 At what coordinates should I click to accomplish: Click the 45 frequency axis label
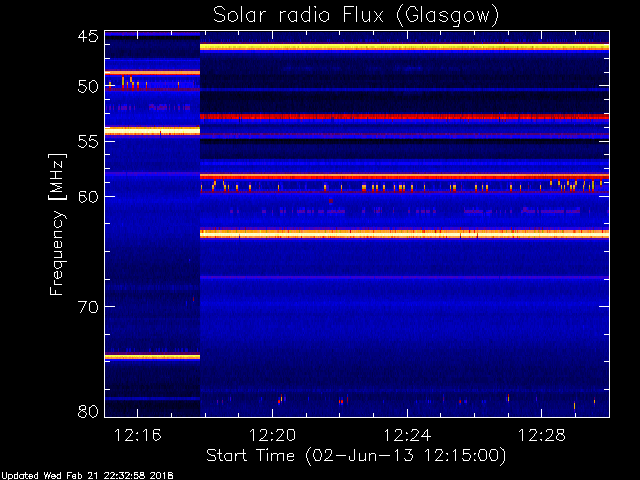click(x=88, y=37)
